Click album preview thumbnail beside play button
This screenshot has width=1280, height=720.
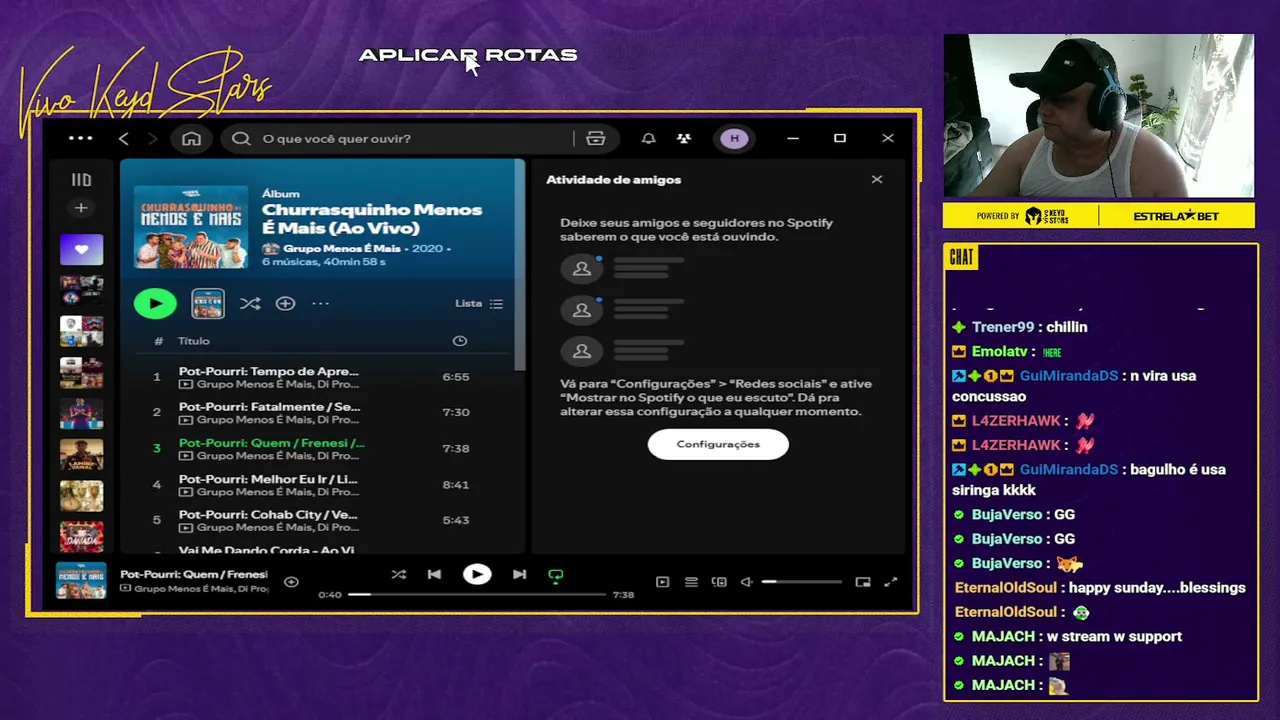pyautogui.click(x=208, y=303)
